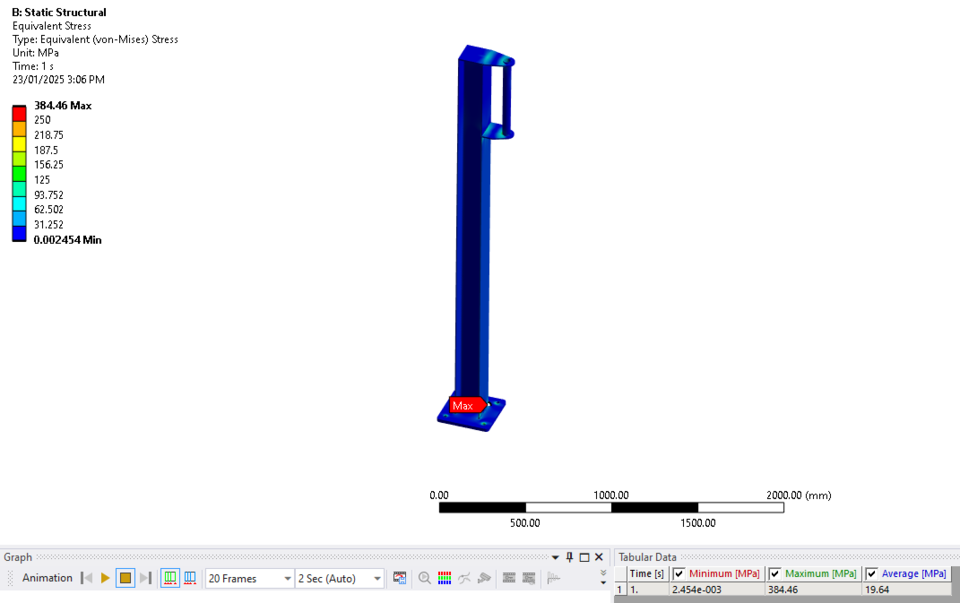Click the Animation label in the toolbar

pyautogui.click(x=45, y=578)
